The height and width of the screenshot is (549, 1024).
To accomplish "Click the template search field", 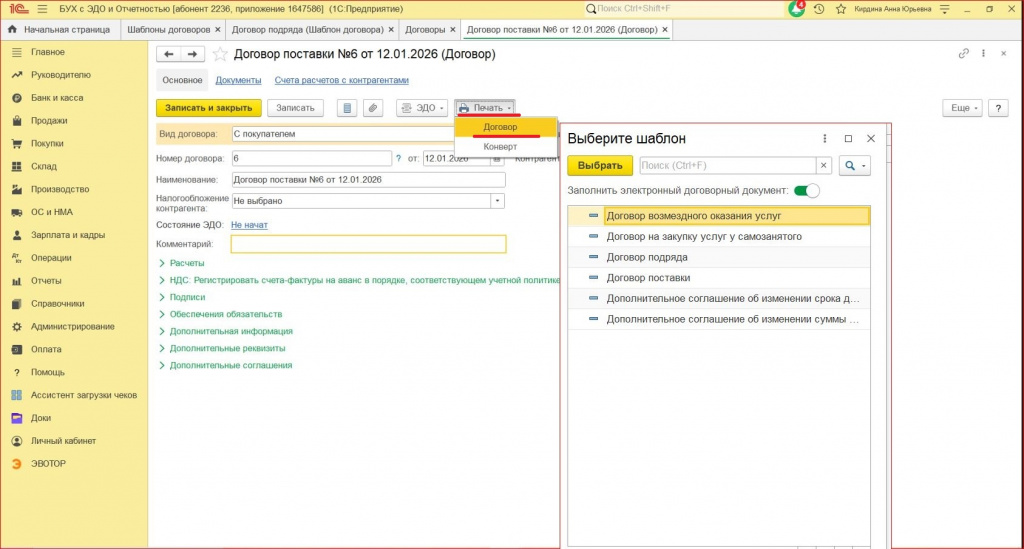I will point(727,166).
